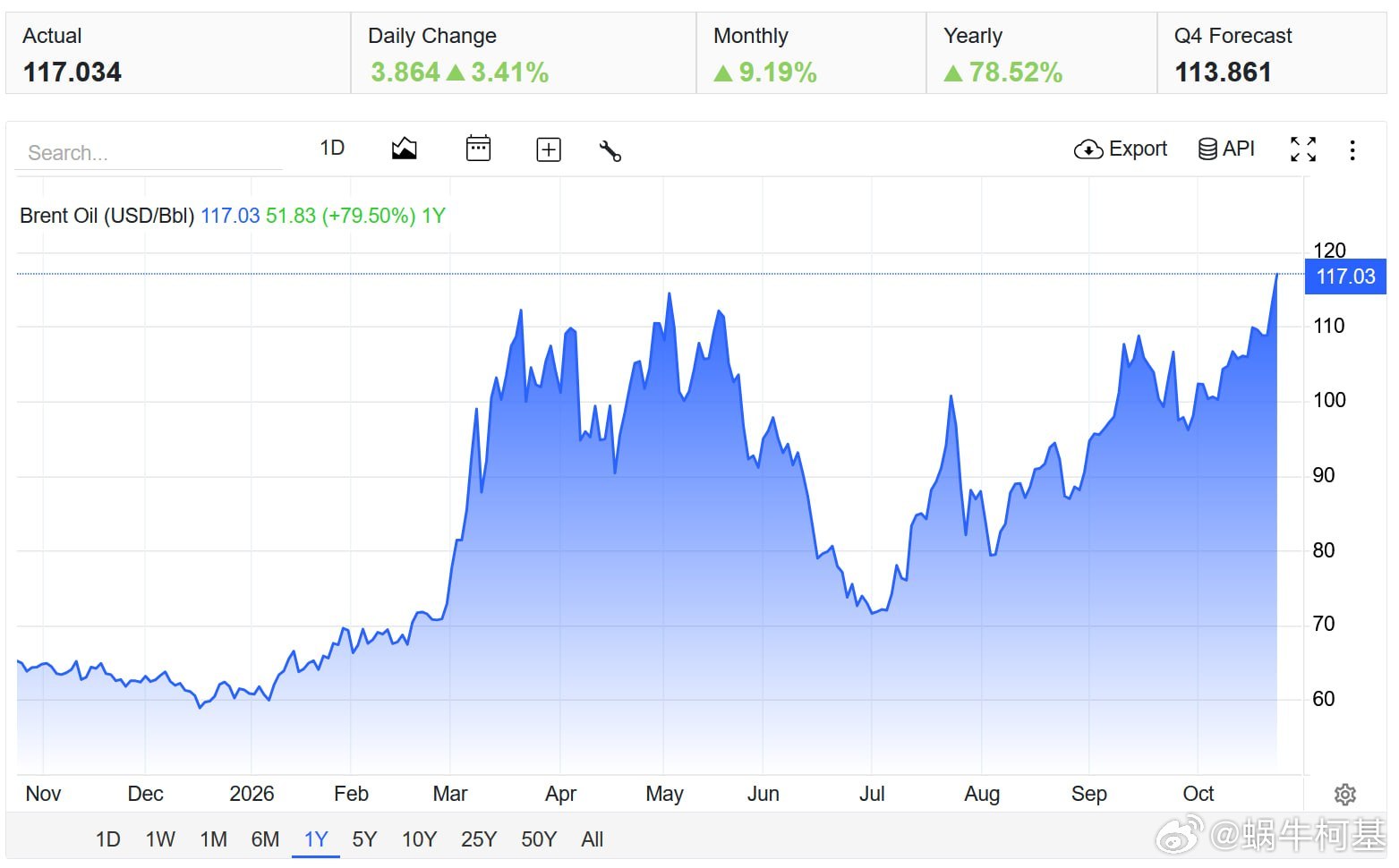Open the chart type selector icon
1399x868 pixels.
(405, 149)
